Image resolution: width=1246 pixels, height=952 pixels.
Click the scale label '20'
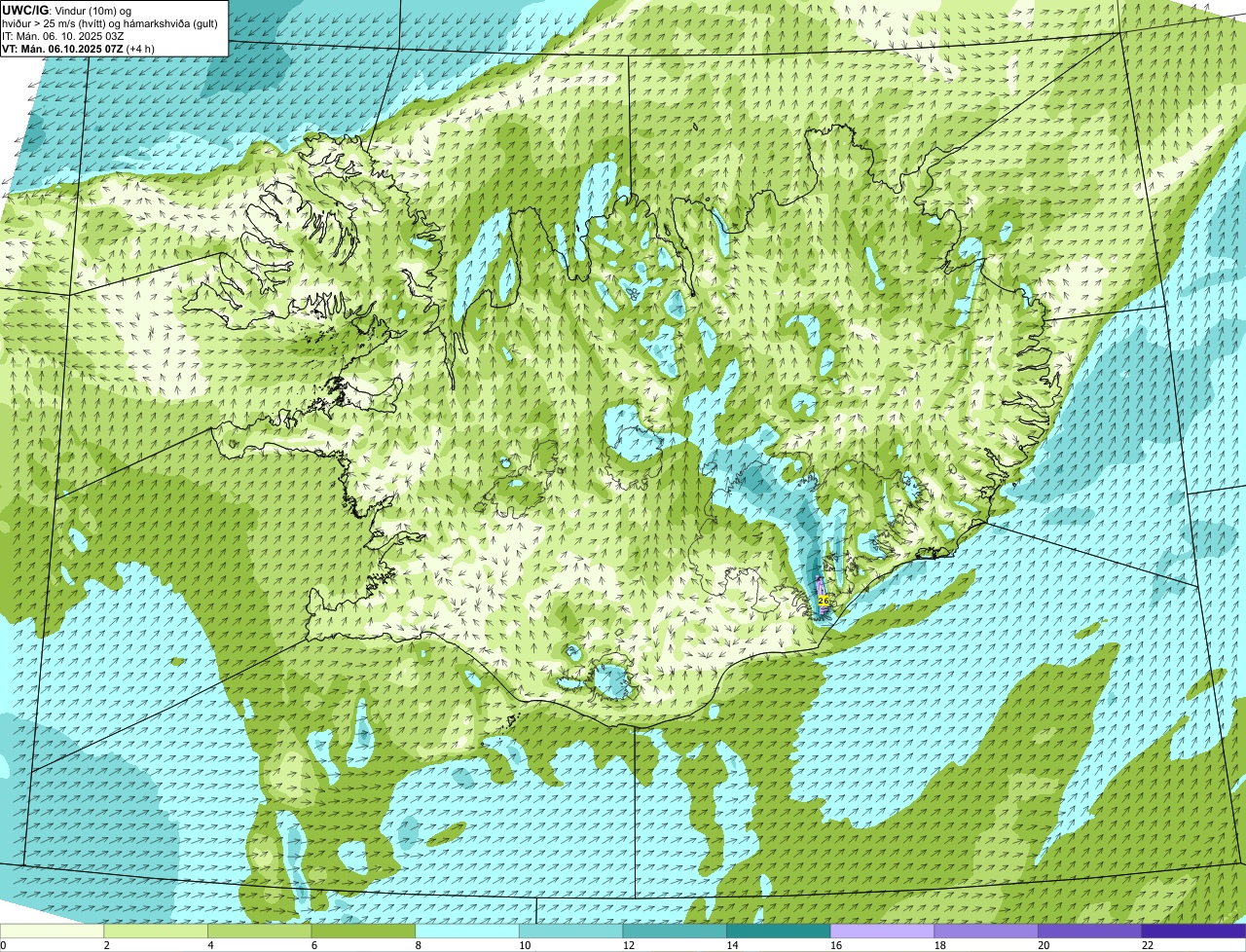click(1044, 945)
